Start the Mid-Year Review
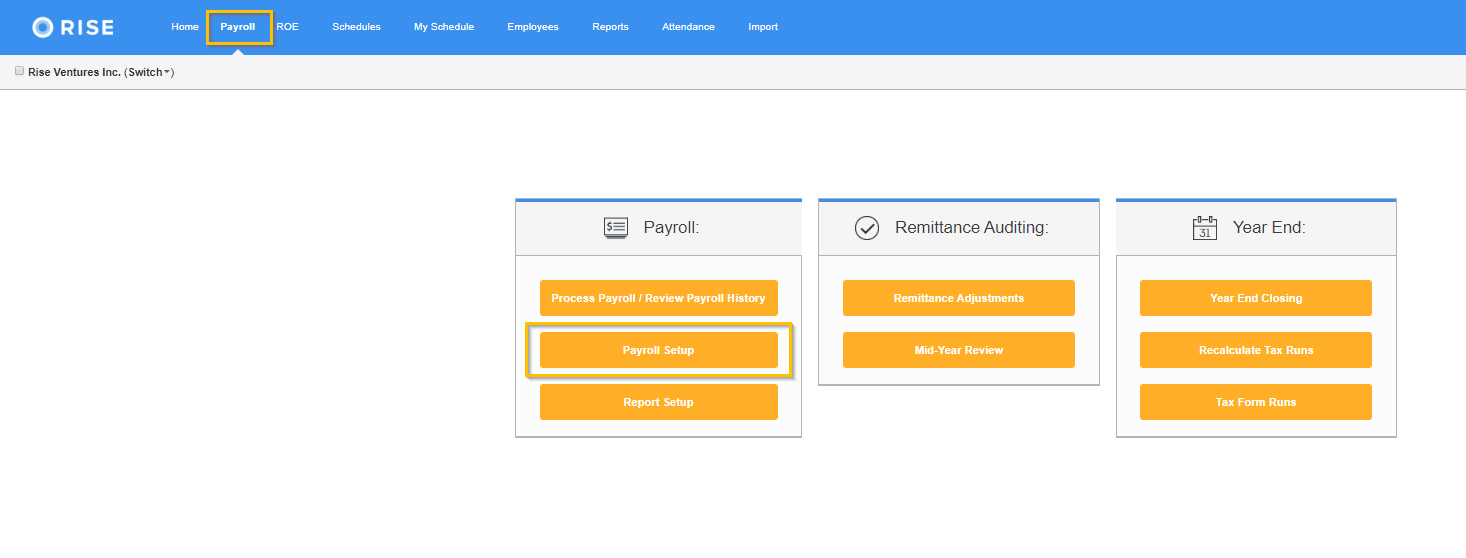Screen dimensions: 1466x558 959,350
